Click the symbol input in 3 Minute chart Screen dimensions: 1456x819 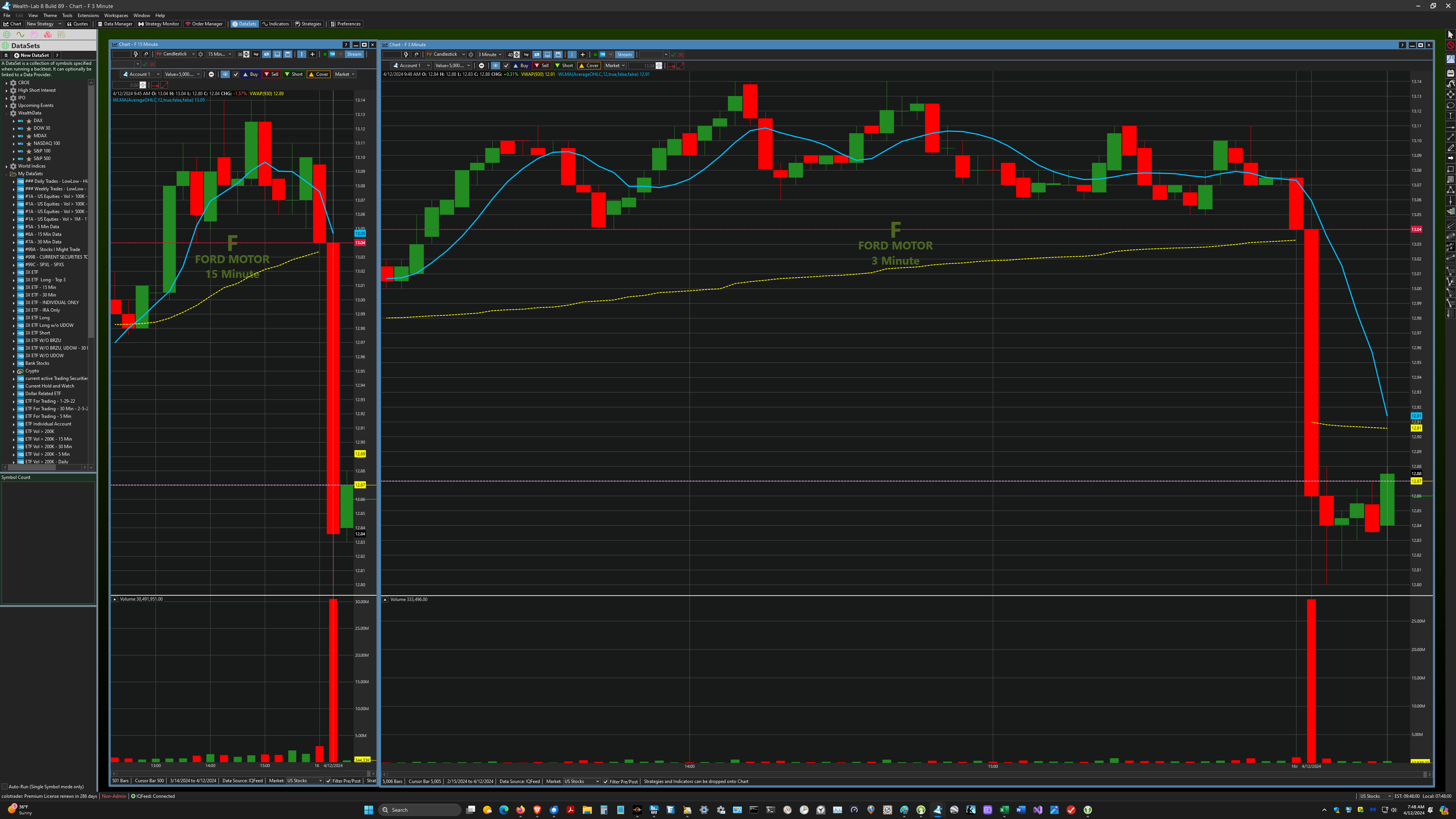click(x=392, y=55)
